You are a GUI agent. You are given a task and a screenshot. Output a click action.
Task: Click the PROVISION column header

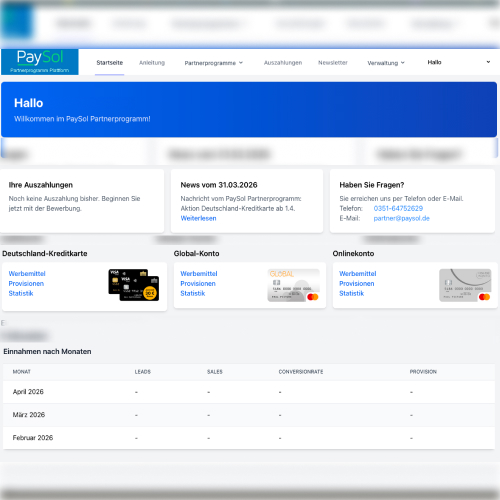(423, 372)
